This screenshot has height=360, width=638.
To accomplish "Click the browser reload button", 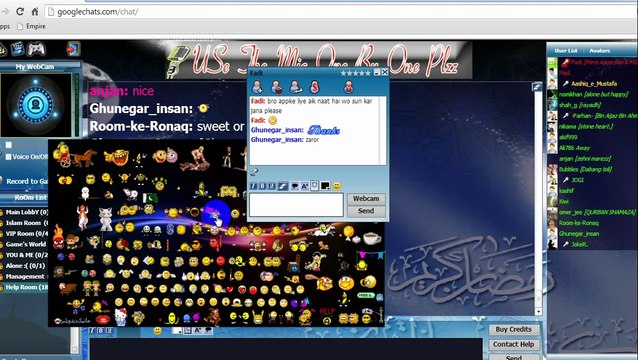I will (x=20, y=12).
